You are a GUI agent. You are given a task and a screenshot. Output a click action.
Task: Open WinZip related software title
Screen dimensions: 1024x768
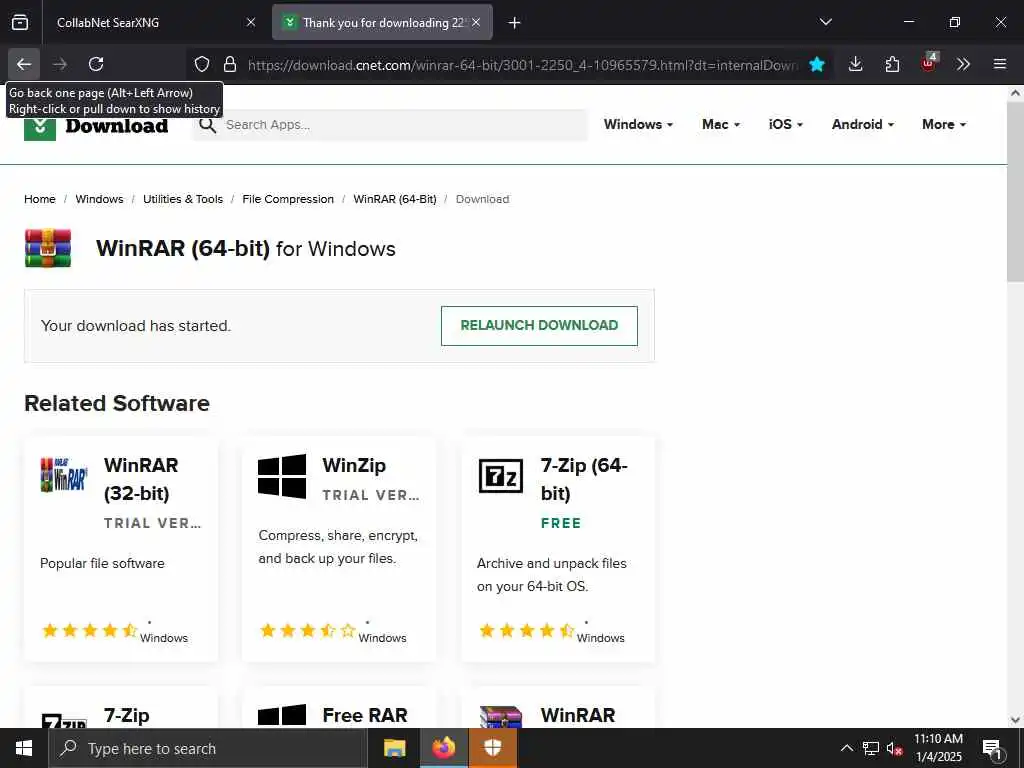click(x=354, y=466)
